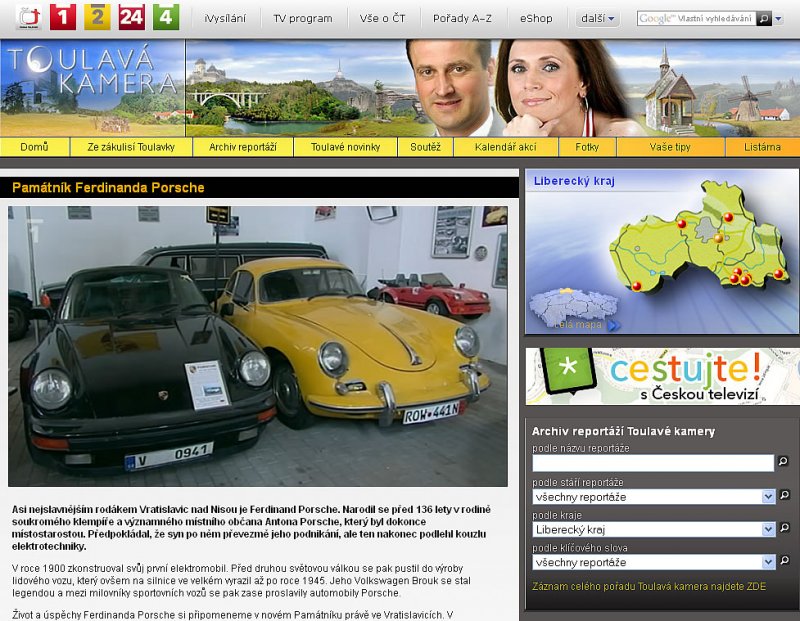This screenshot has width=800, height=621.
Task: Click the Celá mapa link
Action: tap(578, 325)
